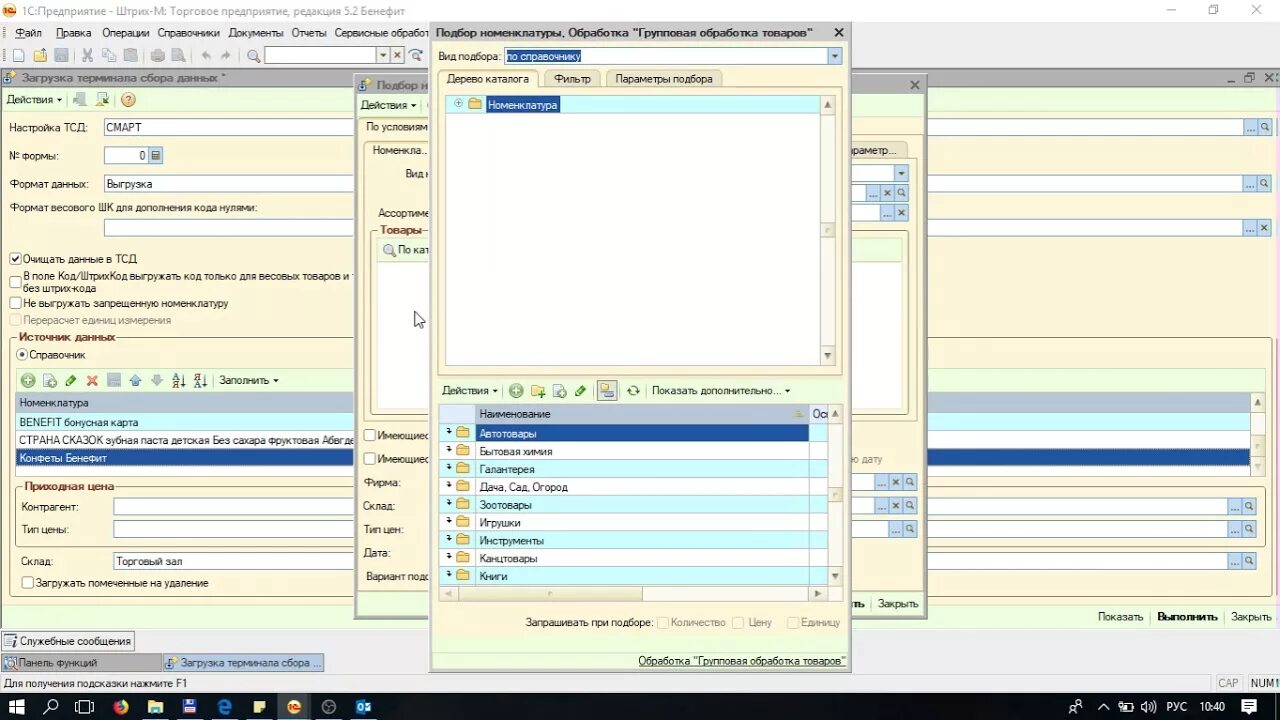Expand the Автотовары folder row

coord(449,433)
